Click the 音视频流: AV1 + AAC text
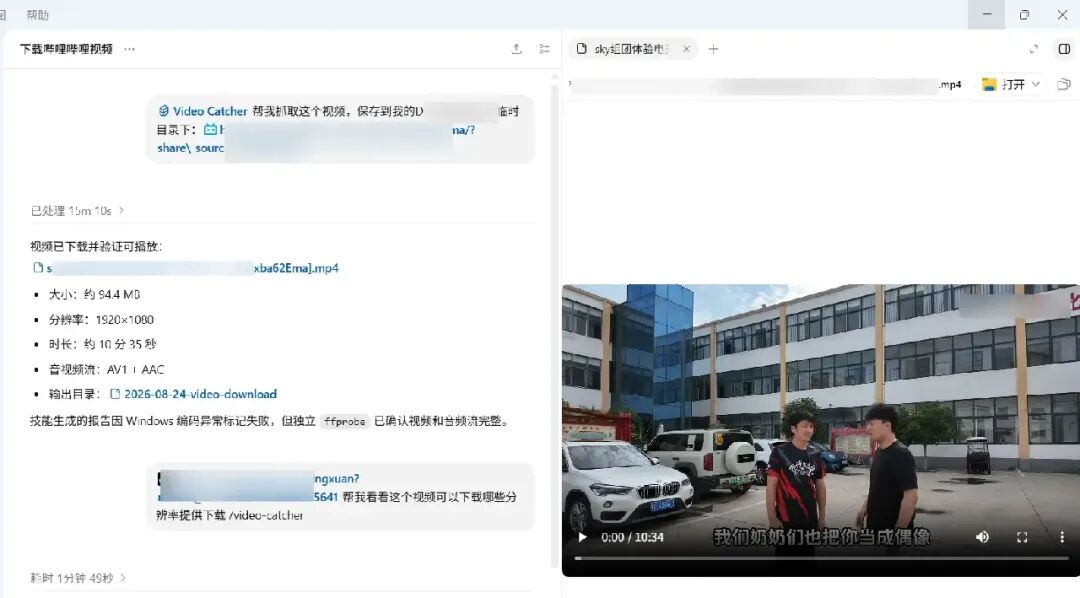 107,369
